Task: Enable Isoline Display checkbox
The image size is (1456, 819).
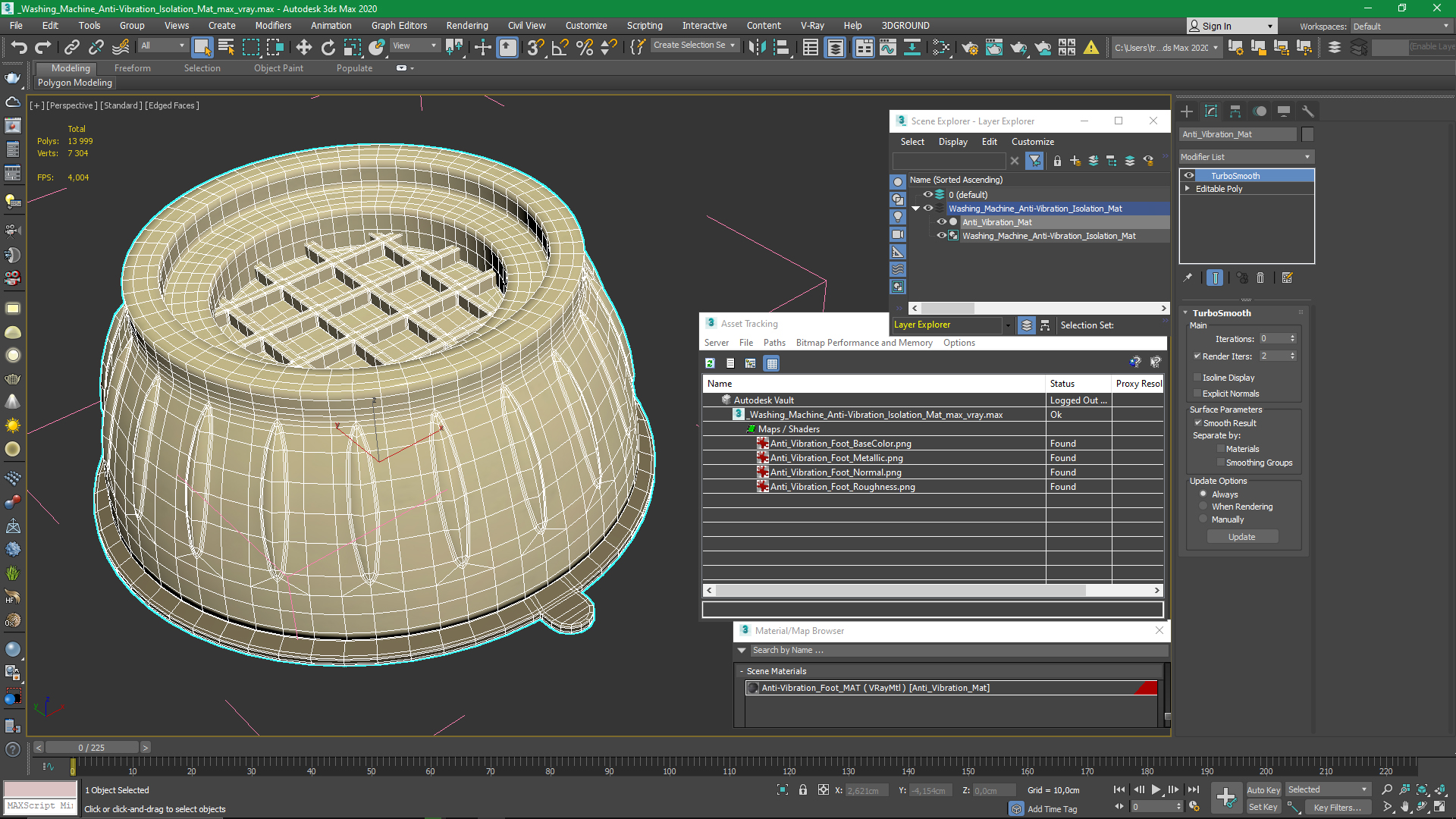Action: pos(1197,377)
